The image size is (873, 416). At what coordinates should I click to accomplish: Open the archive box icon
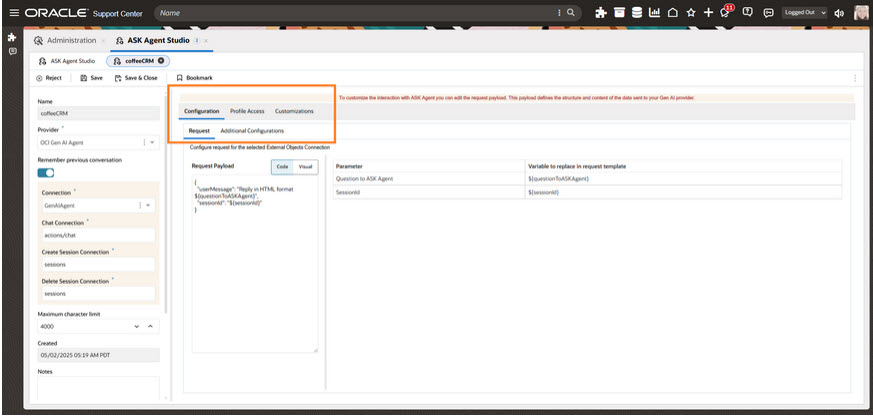619,12
